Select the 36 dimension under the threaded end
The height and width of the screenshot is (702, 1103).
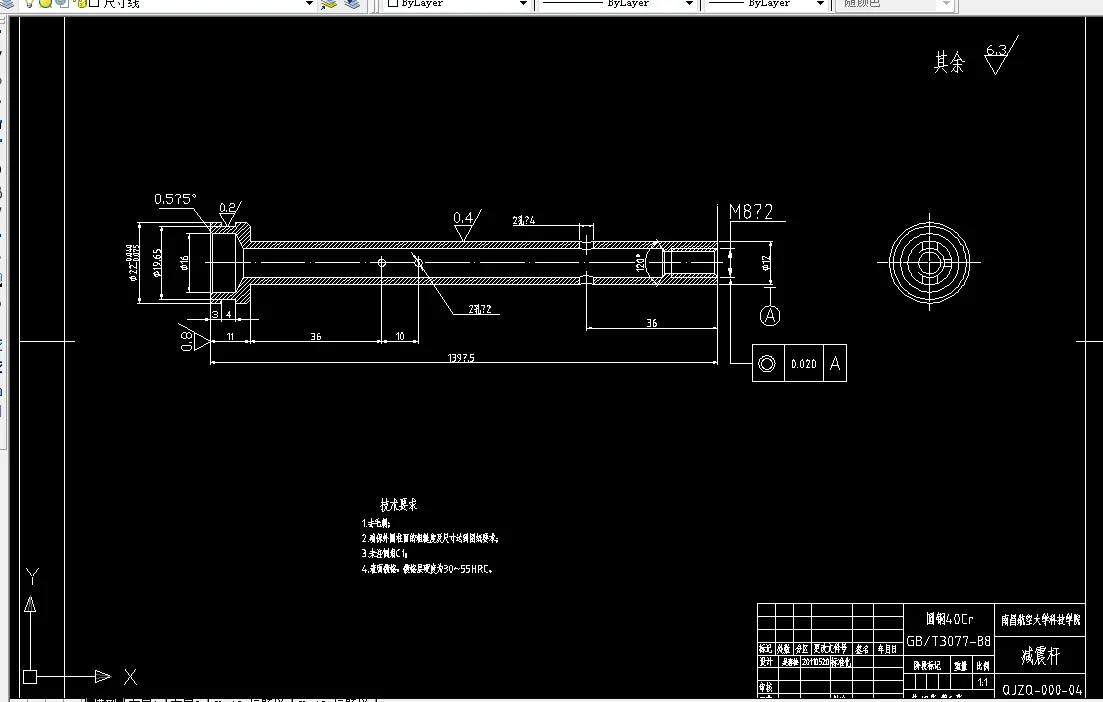click(x=652, y=323)
